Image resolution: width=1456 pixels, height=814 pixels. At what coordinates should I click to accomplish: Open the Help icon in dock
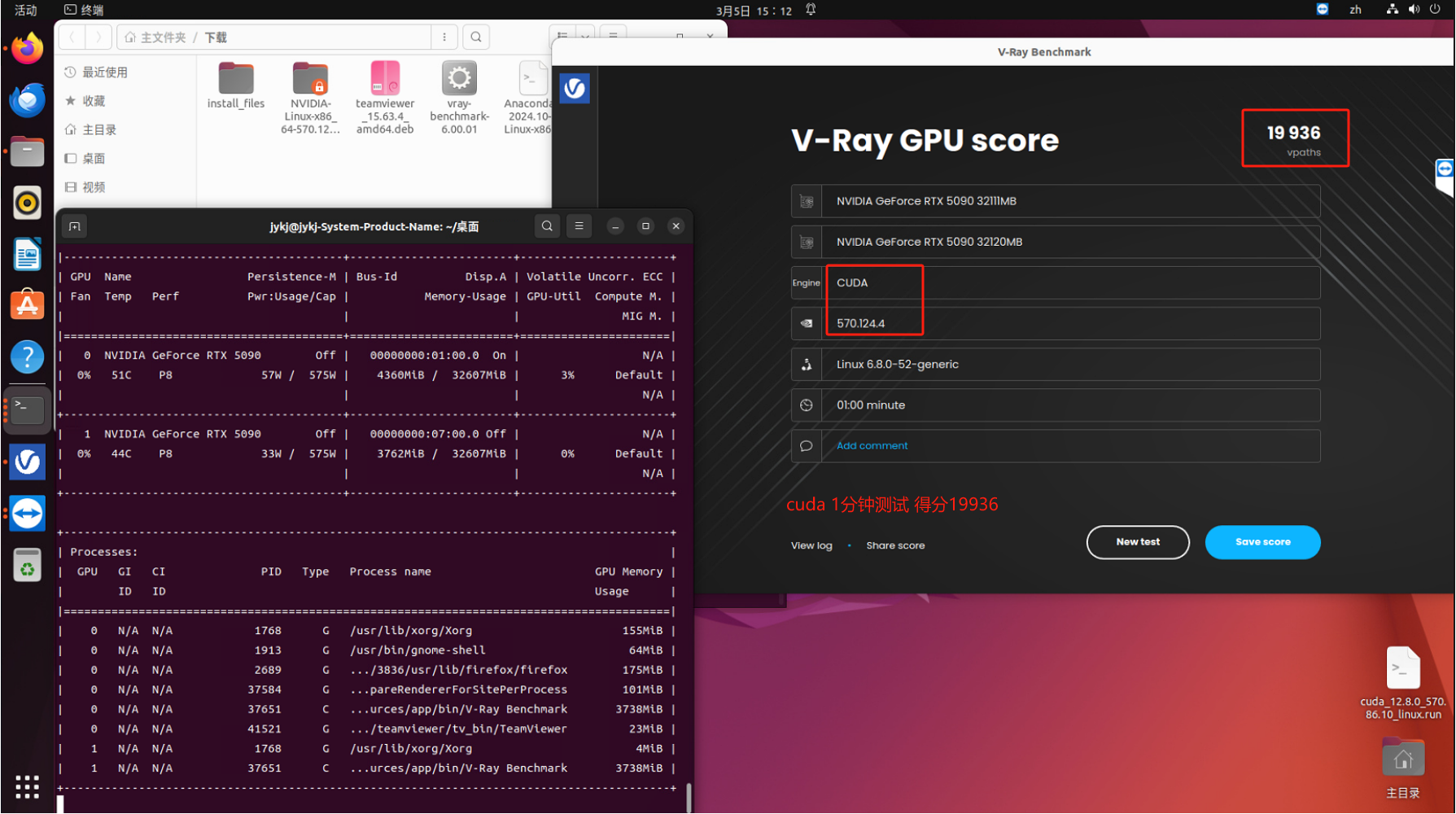[x=27, y=357]
